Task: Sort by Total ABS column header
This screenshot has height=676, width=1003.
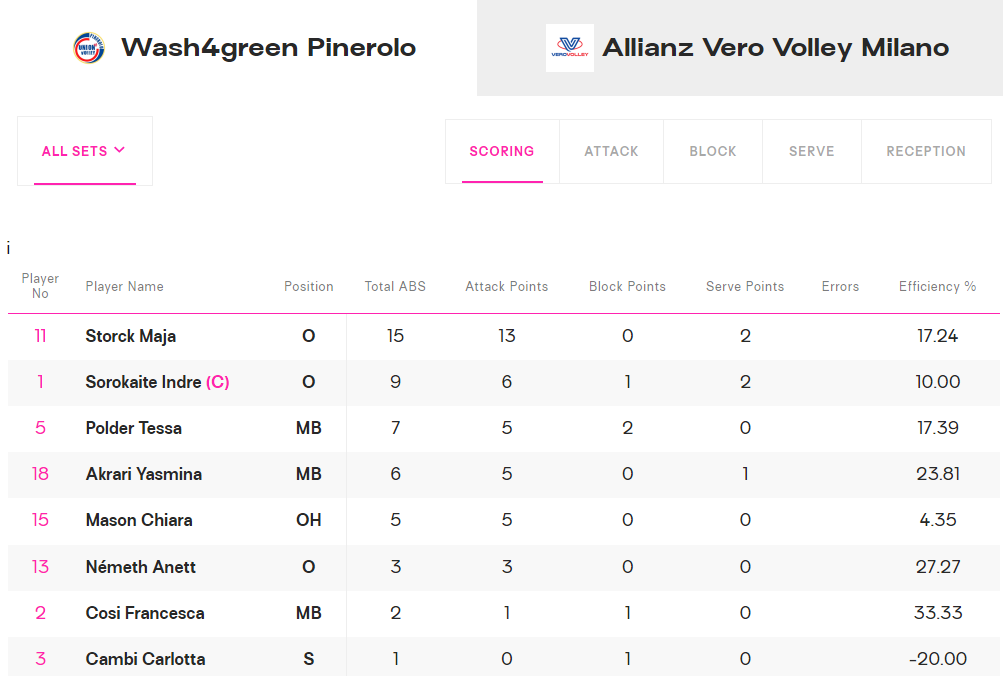Action: [395, 287]
